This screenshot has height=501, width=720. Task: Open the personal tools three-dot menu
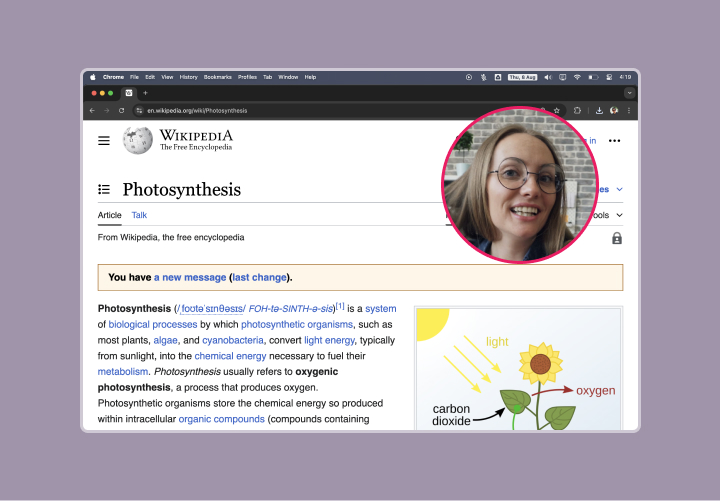pos(614,141)
